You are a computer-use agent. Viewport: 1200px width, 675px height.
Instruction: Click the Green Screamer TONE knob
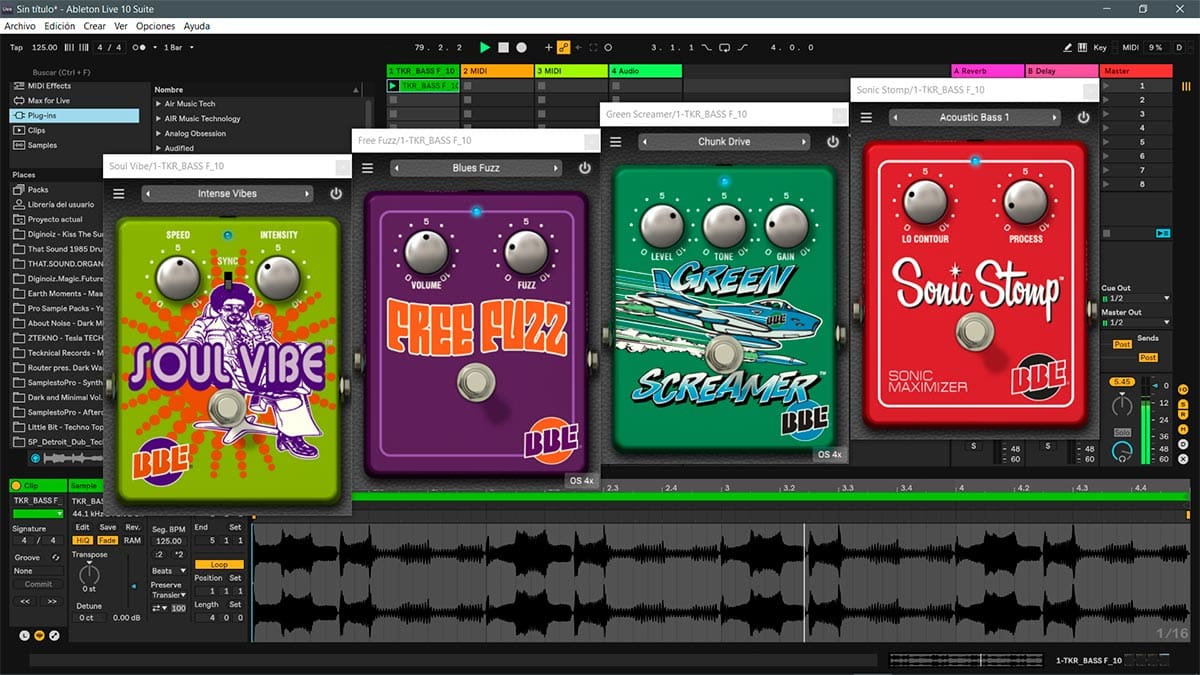coord(724,226)
